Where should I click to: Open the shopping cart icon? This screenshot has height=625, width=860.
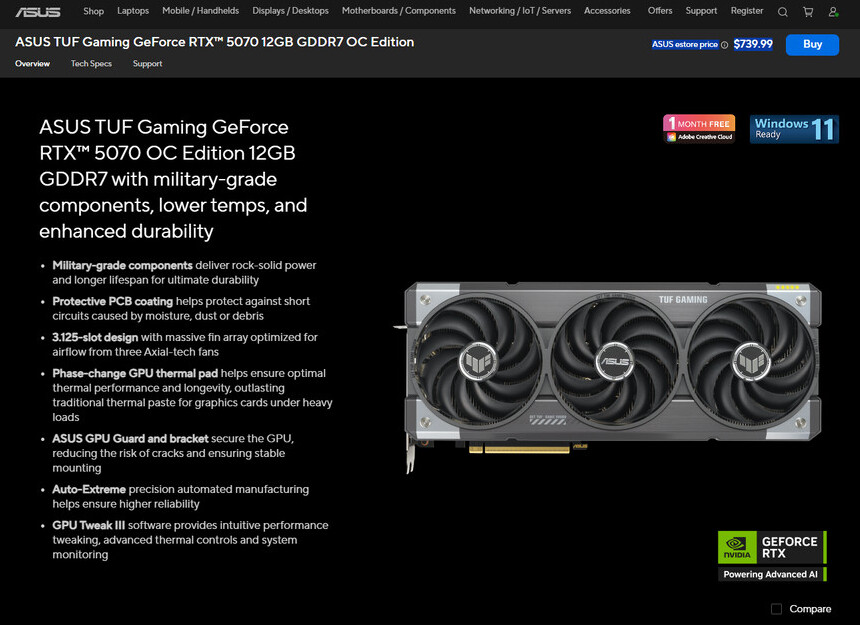click(x=808, y=12)
